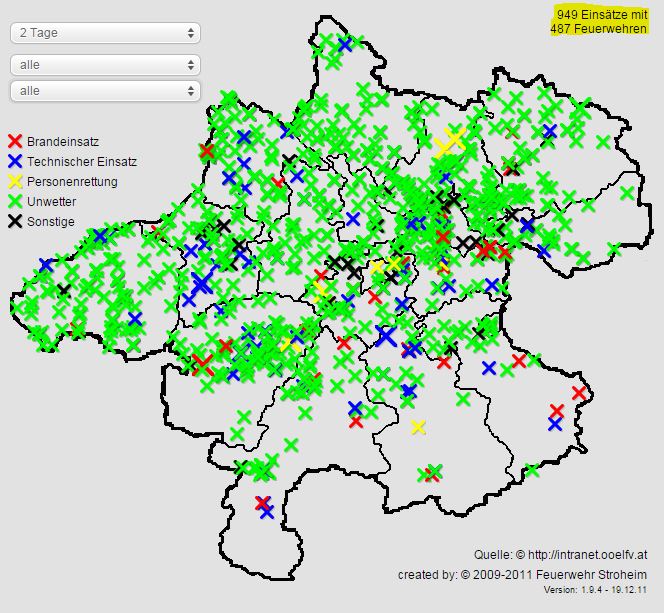Select the "Technischer Einsatz" legend label

(82, 162)
